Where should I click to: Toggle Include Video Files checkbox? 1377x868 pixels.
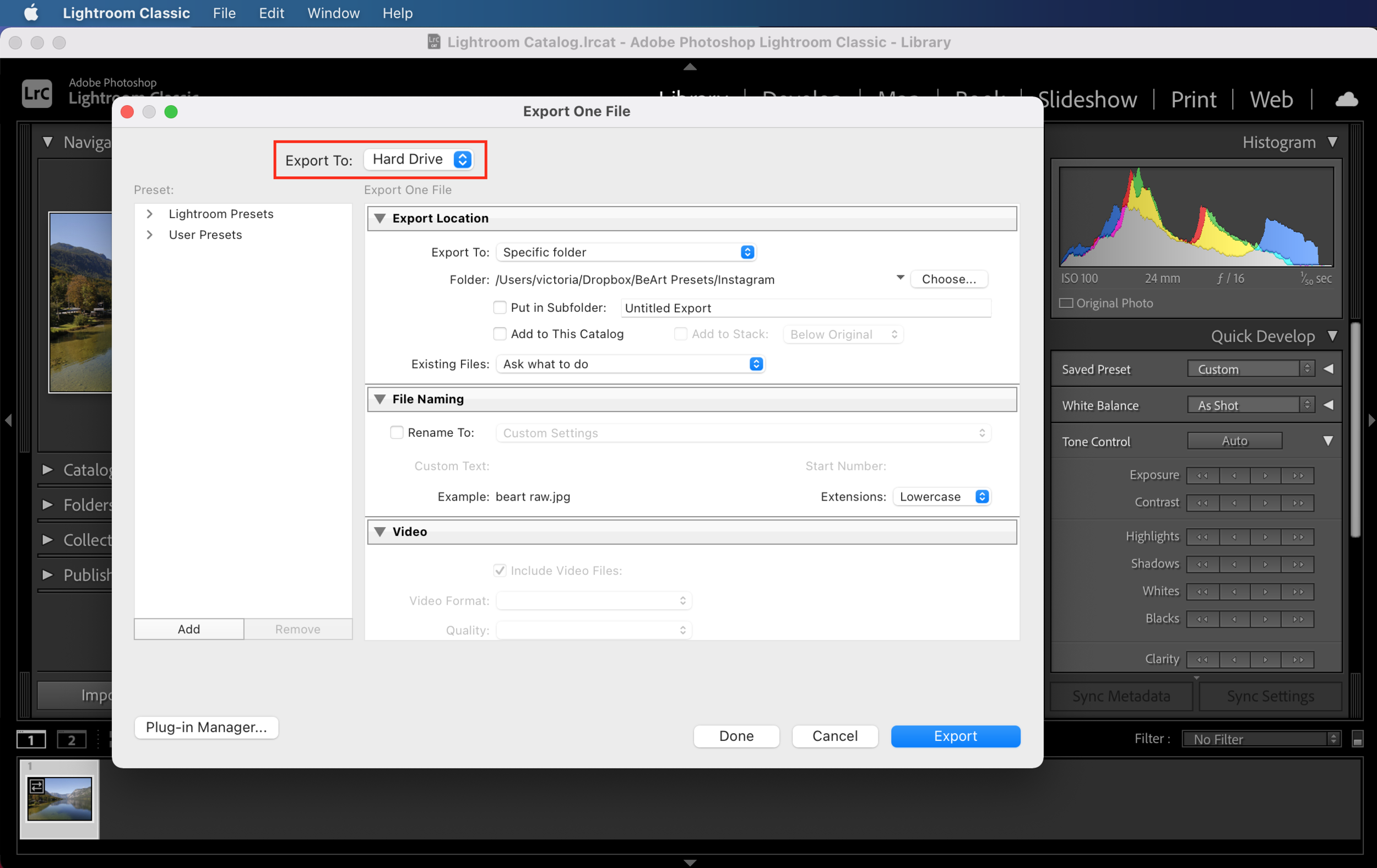pyautogui.click(x=499, y=570)
